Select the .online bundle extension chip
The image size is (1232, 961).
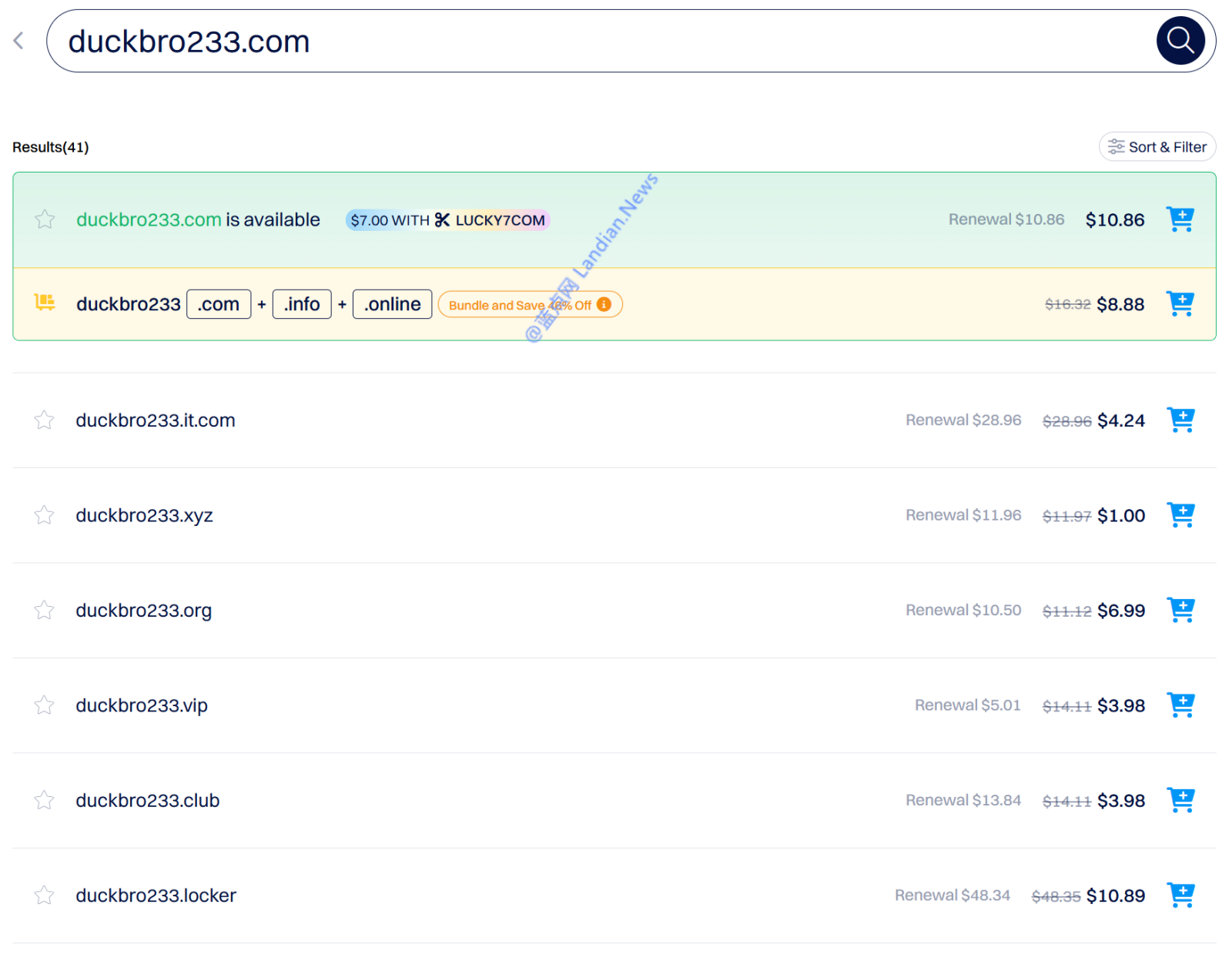392,304
